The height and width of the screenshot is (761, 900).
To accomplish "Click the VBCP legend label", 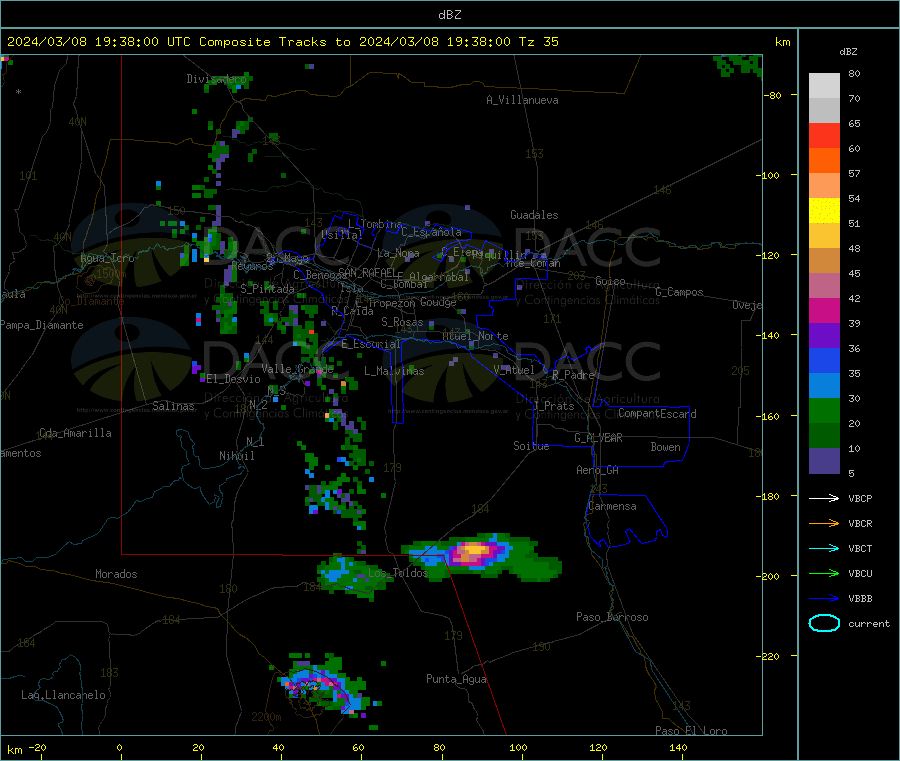I will (x=860, y=498).
